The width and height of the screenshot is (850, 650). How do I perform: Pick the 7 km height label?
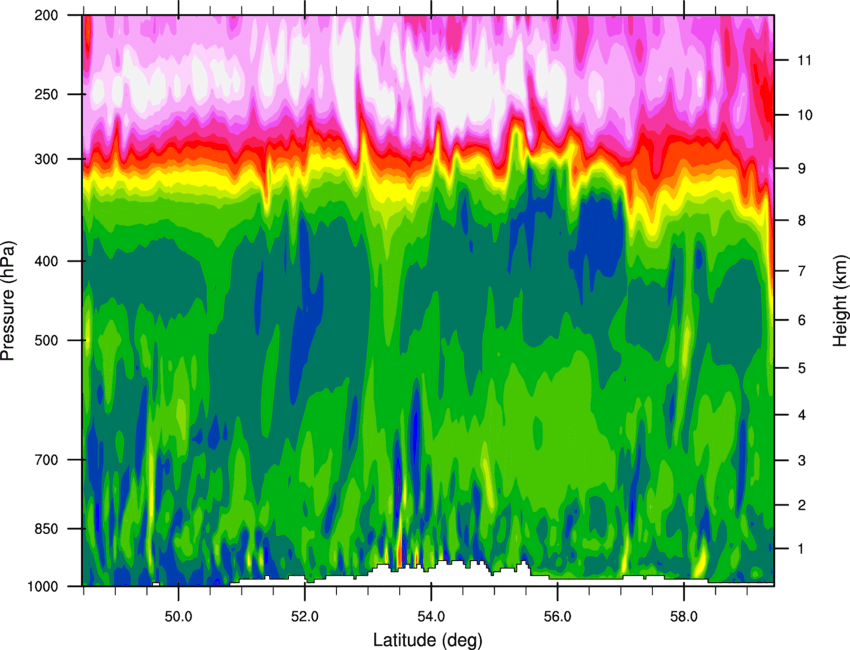(802, 271)
